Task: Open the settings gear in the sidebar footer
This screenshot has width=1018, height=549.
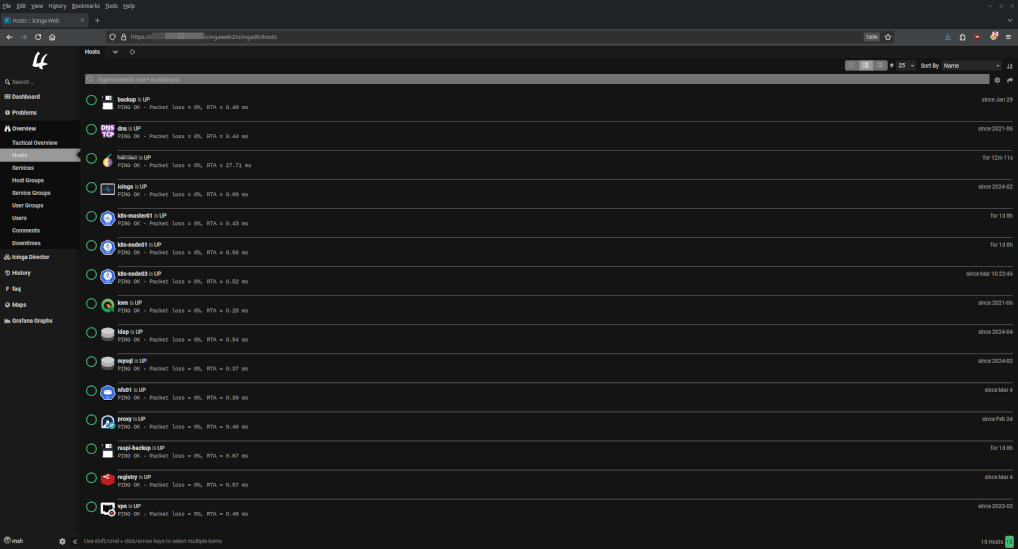Action: 62,541
